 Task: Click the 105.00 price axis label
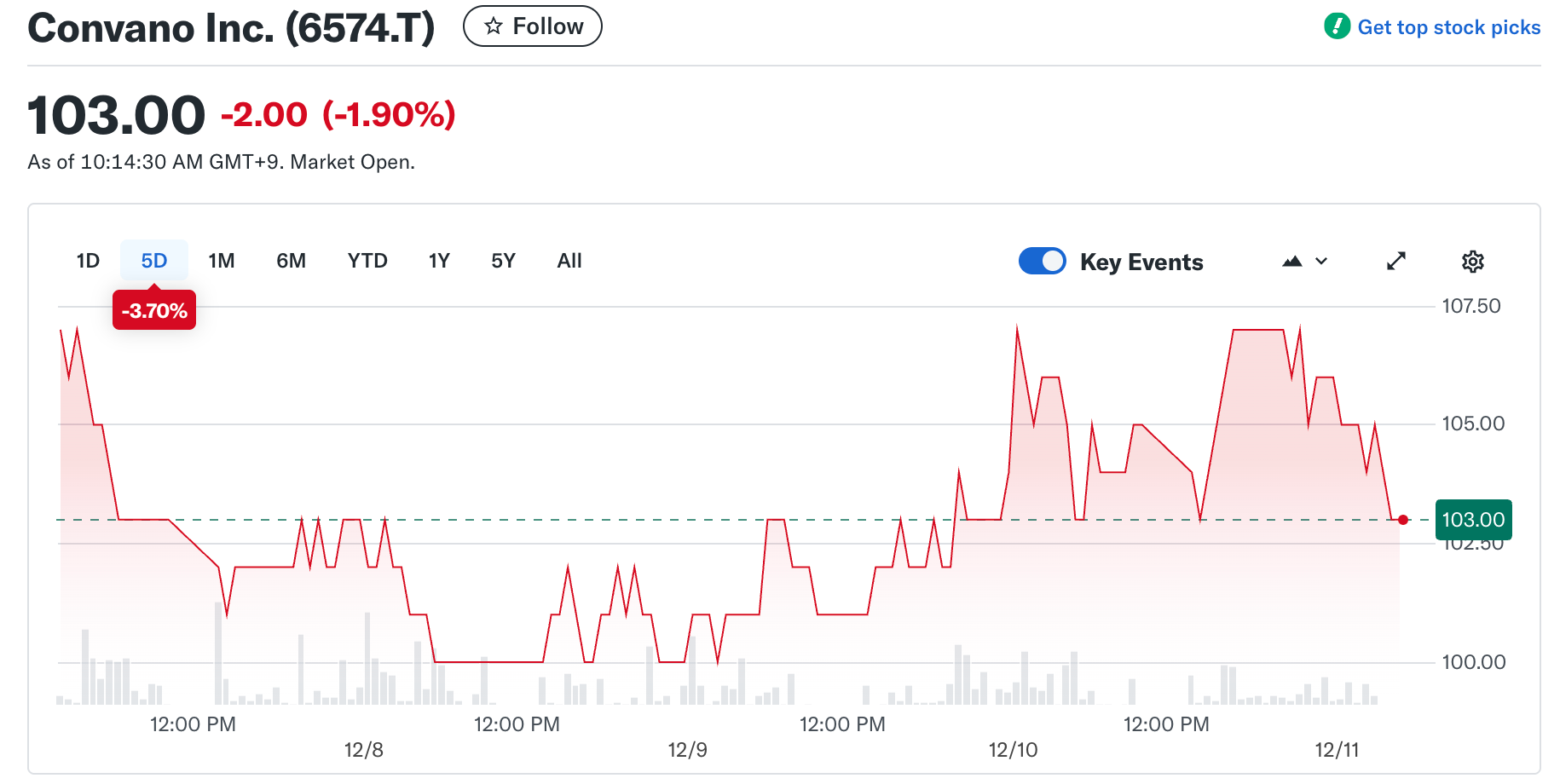pos(1473,424)
